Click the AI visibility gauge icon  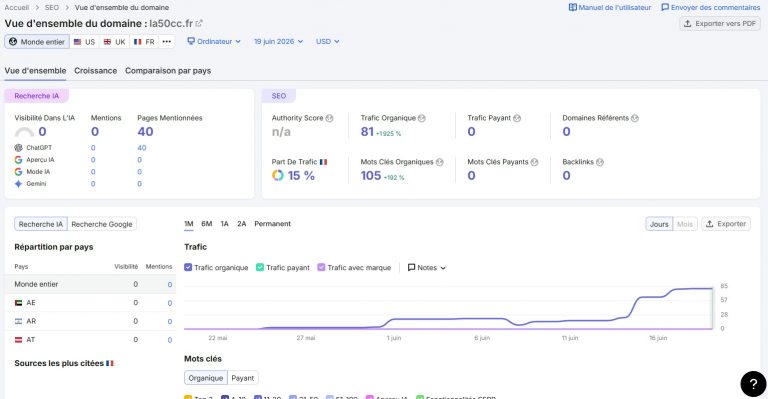click(24, 132)
